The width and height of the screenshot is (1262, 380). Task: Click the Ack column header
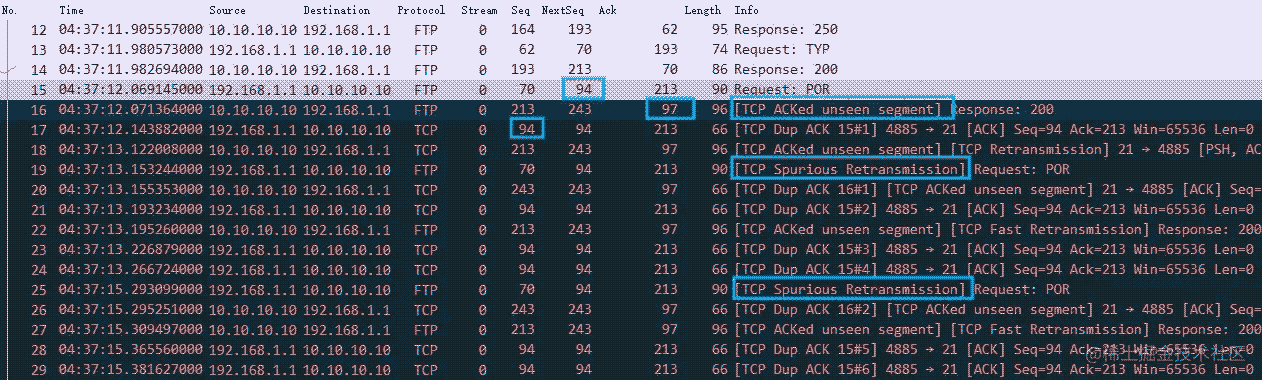coord(608,10)
